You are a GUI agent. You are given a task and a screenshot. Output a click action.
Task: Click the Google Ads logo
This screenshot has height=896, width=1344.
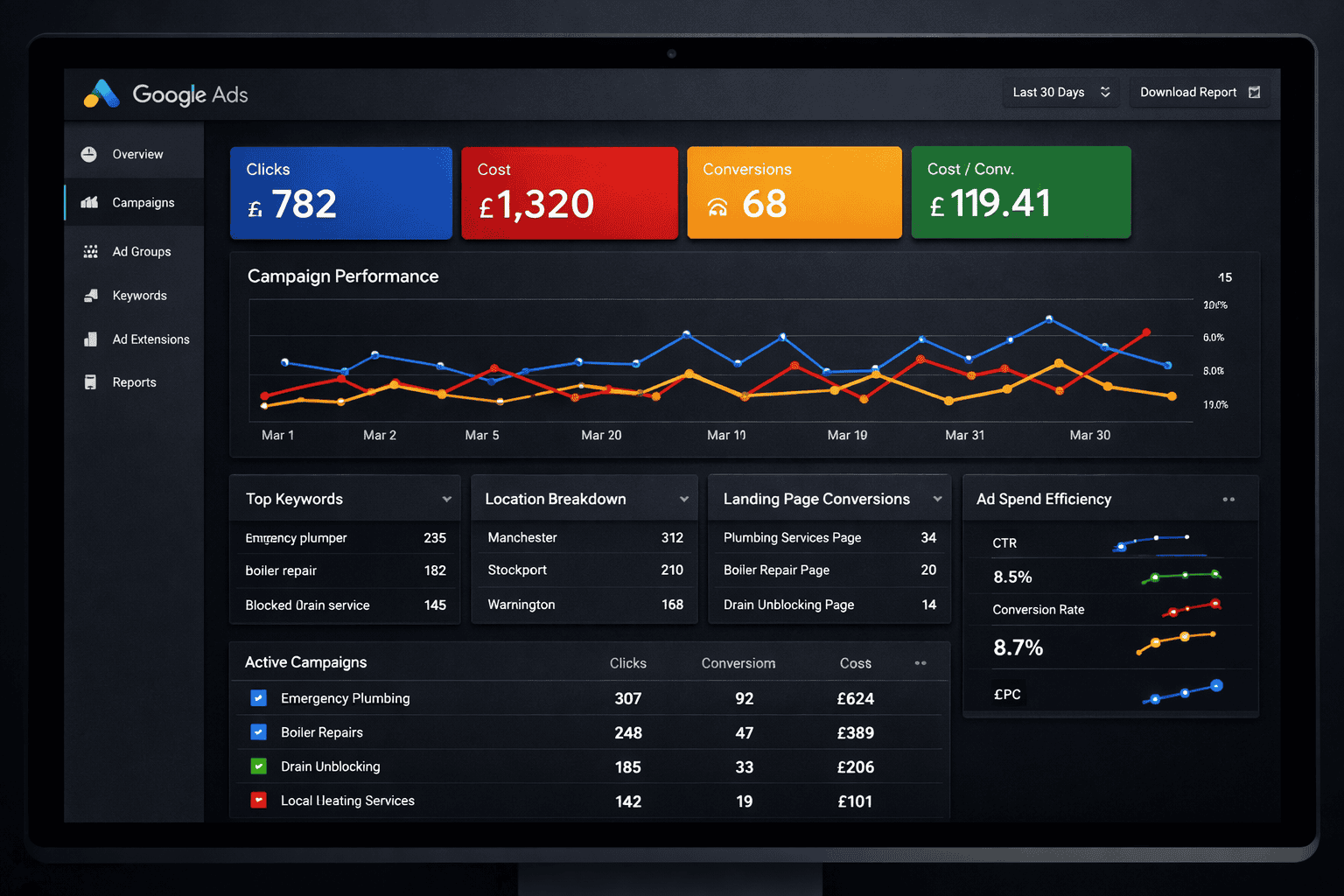pos(101,94)
